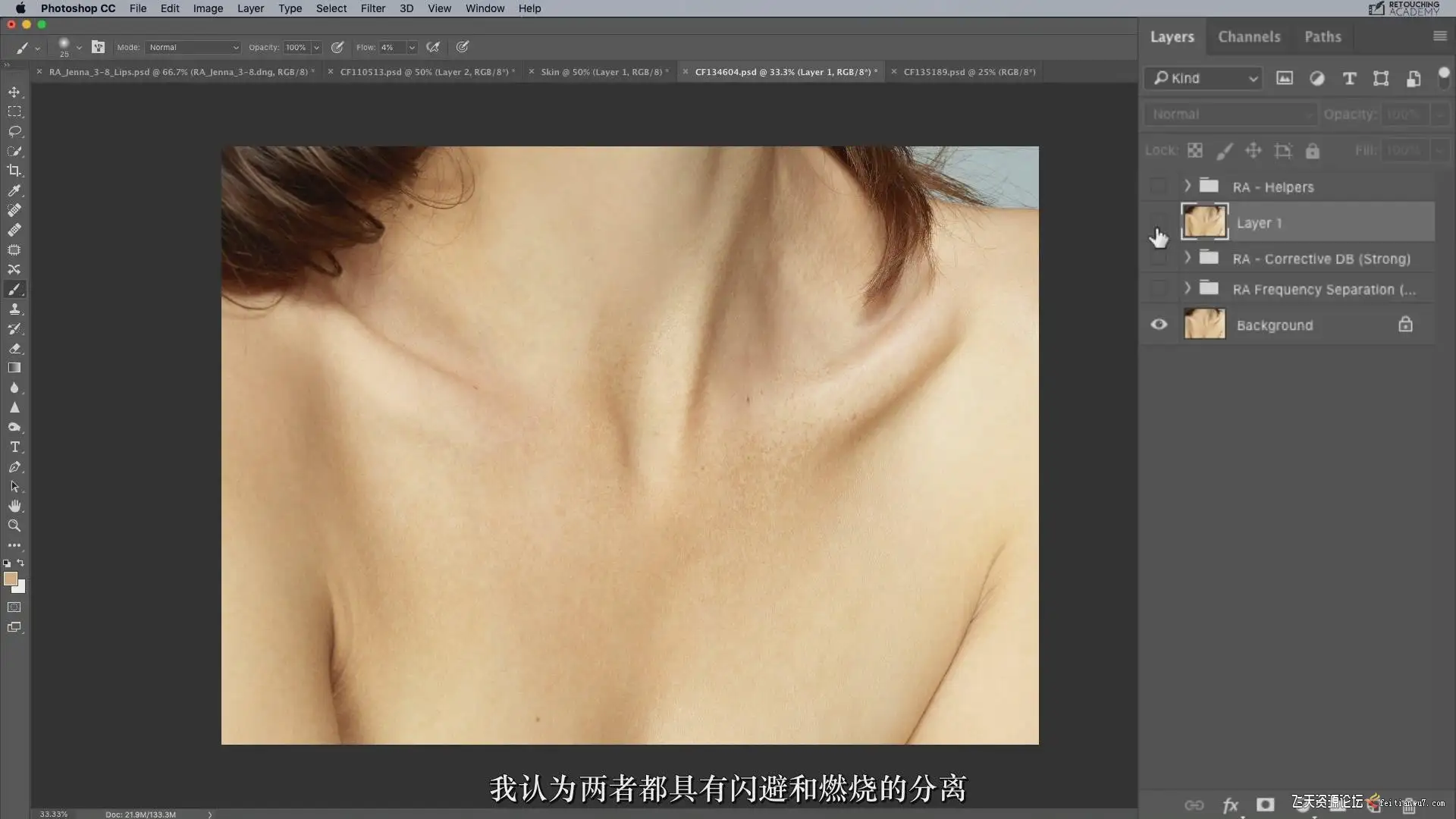This screenshot has width=1456, height=819.
Task: Click the foreground color swatch
Action: [10, 579]
